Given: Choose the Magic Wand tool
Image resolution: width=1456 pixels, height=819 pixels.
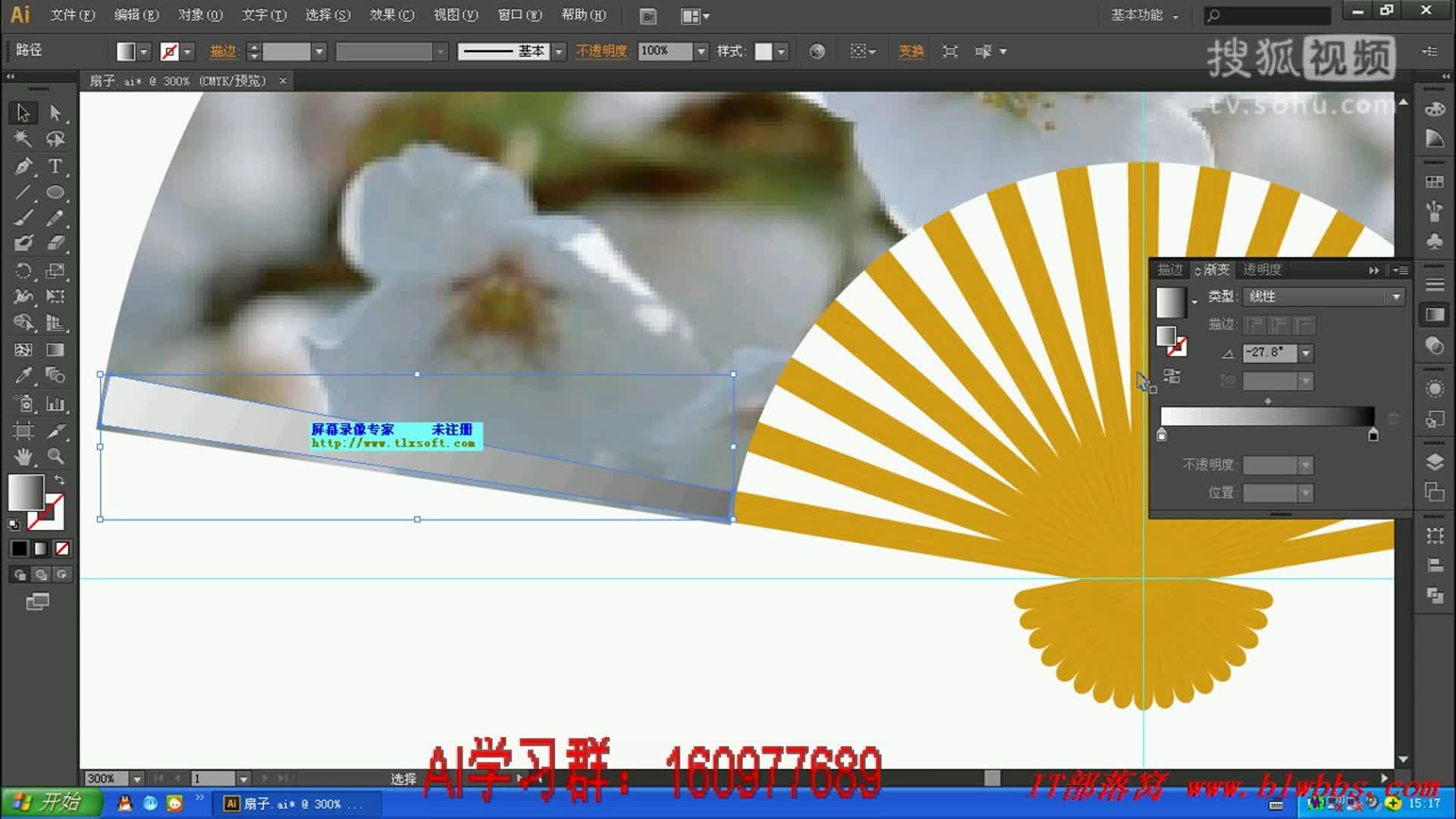Looking at the screenshot, I should coord(22,138).
